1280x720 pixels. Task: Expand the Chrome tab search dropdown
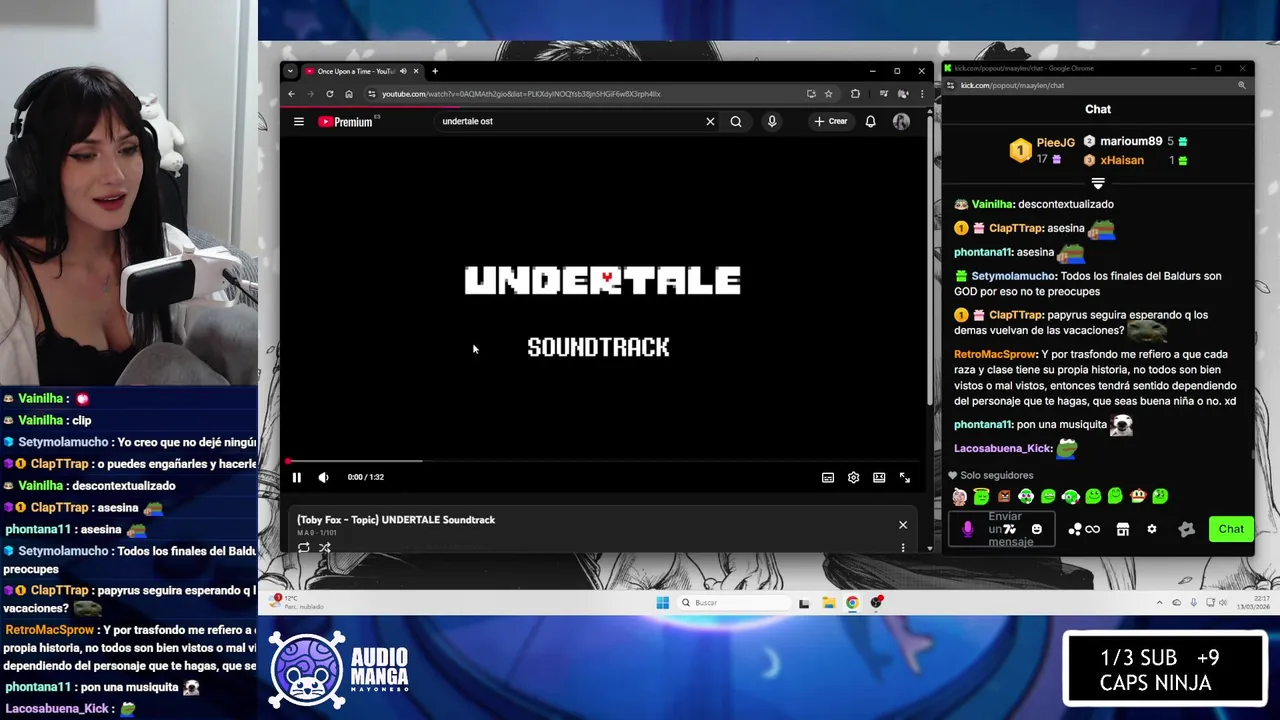click(290, 71)
